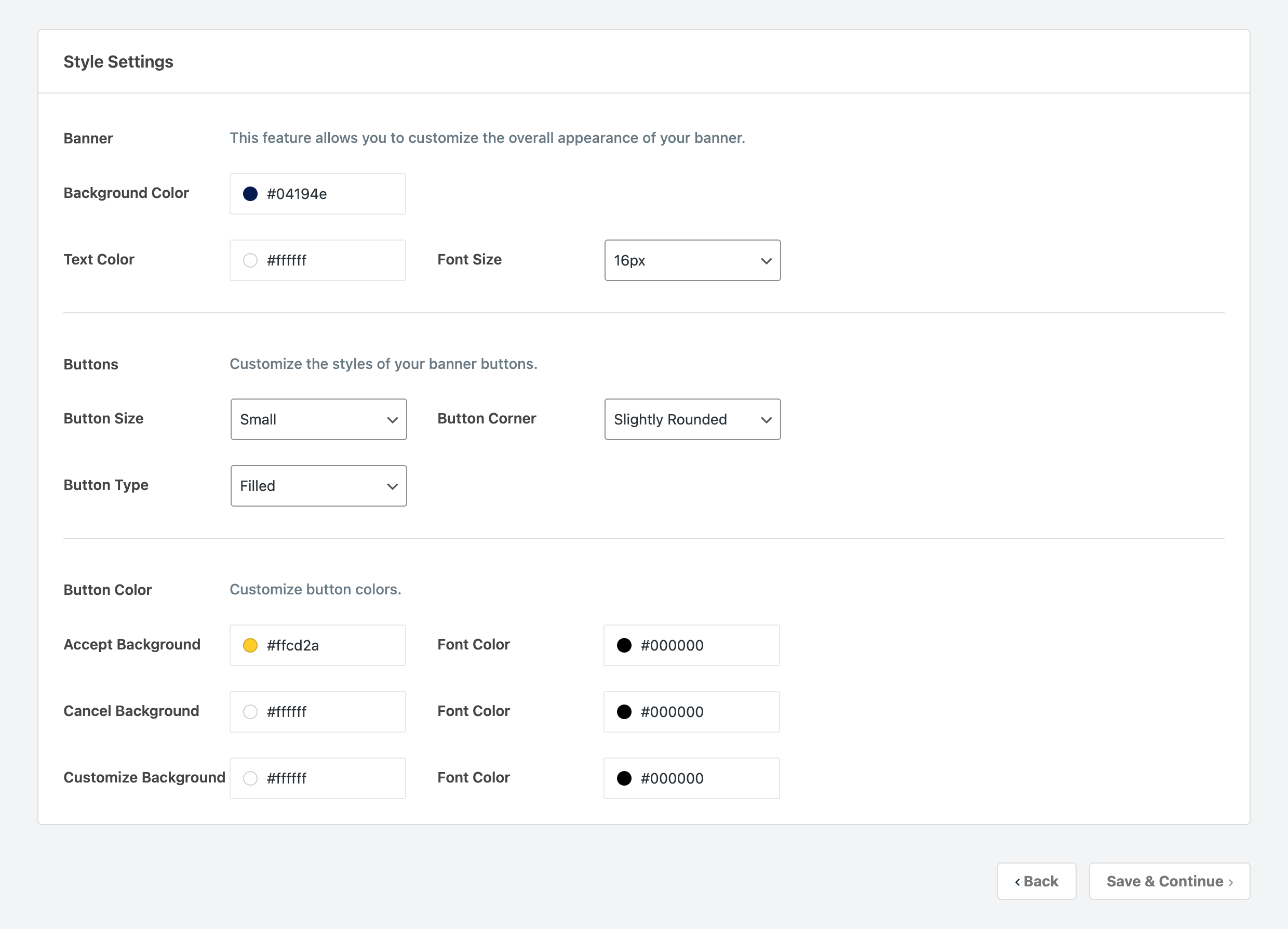Open the Font Size dropdown
The height and width of the screenshot is (929, 1288).
(x=692, y=260)
